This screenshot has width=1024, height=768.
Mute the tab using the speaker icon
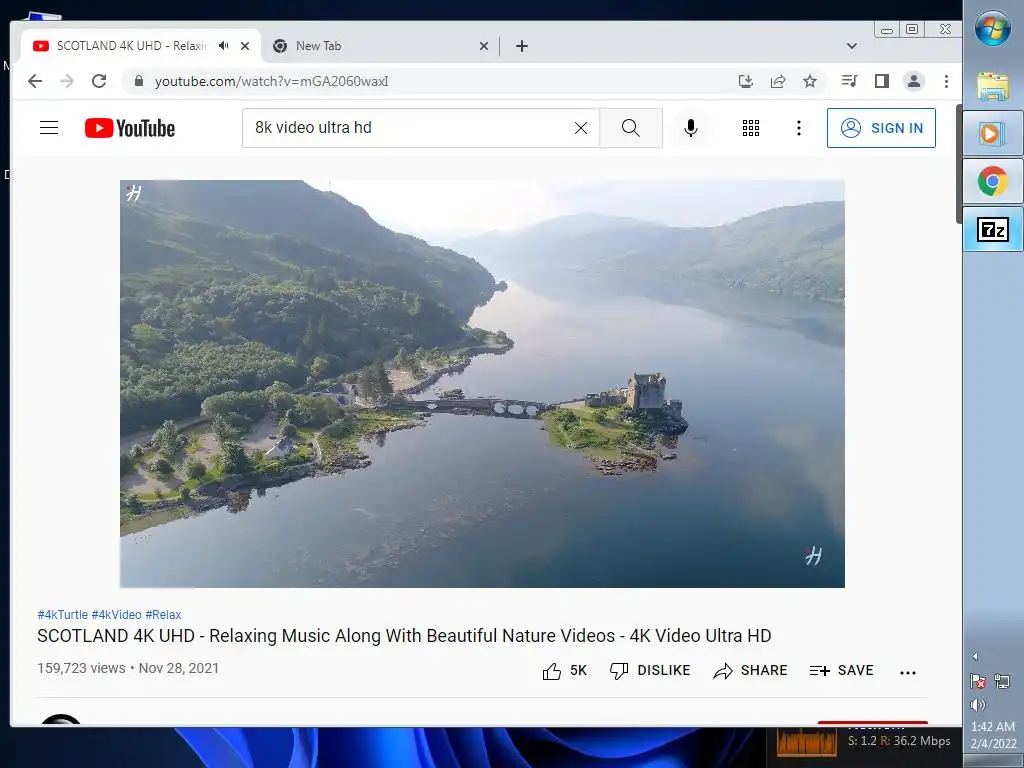tap(224, 46)
